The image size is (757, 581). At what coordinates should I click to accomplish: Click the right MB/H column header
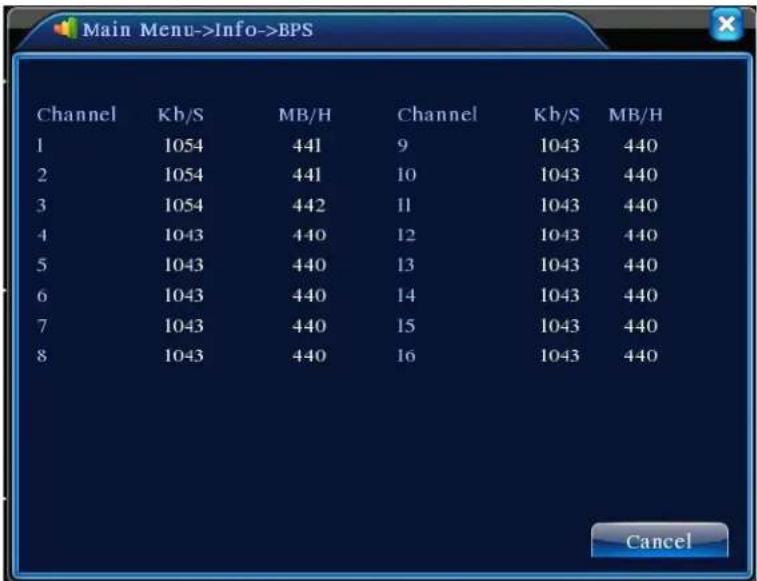pos(636,115)
